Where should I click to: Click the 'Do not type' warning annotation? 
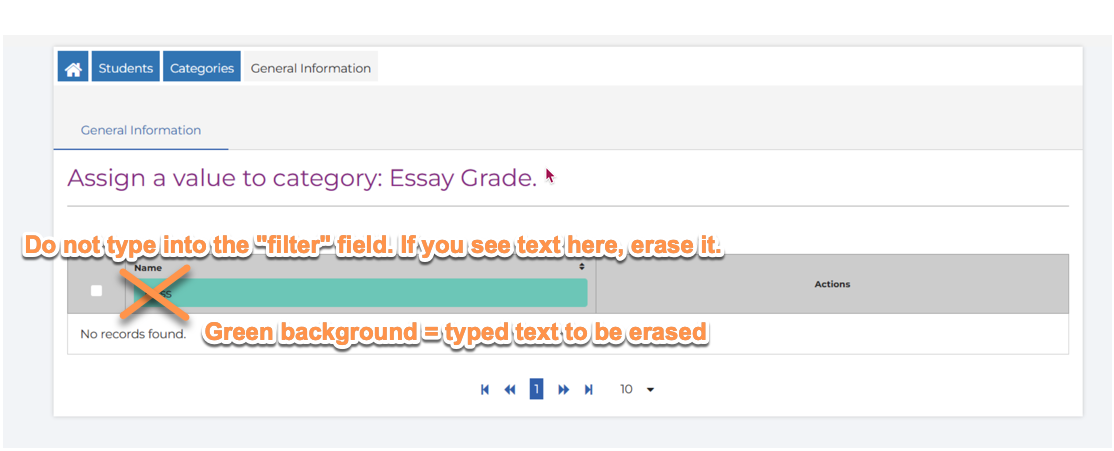point(372,246)
